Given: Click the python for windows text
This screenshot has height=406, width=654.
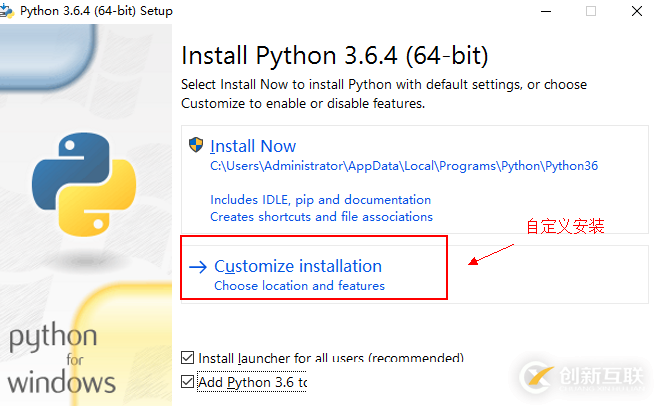Looking at the screenshot, I should (x=62, y=358).
